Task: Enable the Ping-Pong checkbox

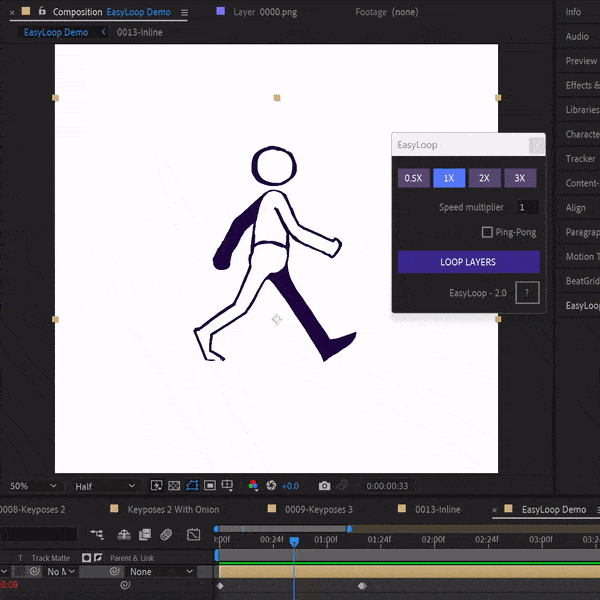Action: click(x=487, y=232)
